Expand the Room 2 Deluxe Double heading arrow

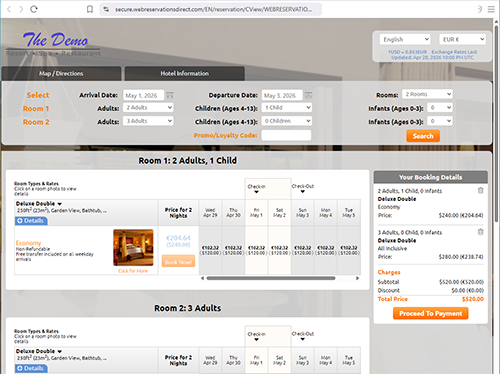tap(60, 352)
